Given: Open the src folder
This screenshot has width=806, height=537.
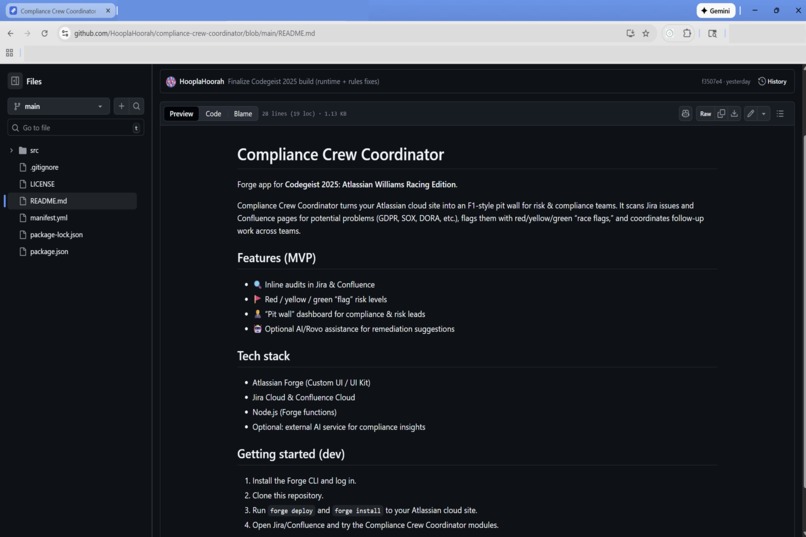Looking at the screenshot, I should 34,151.
